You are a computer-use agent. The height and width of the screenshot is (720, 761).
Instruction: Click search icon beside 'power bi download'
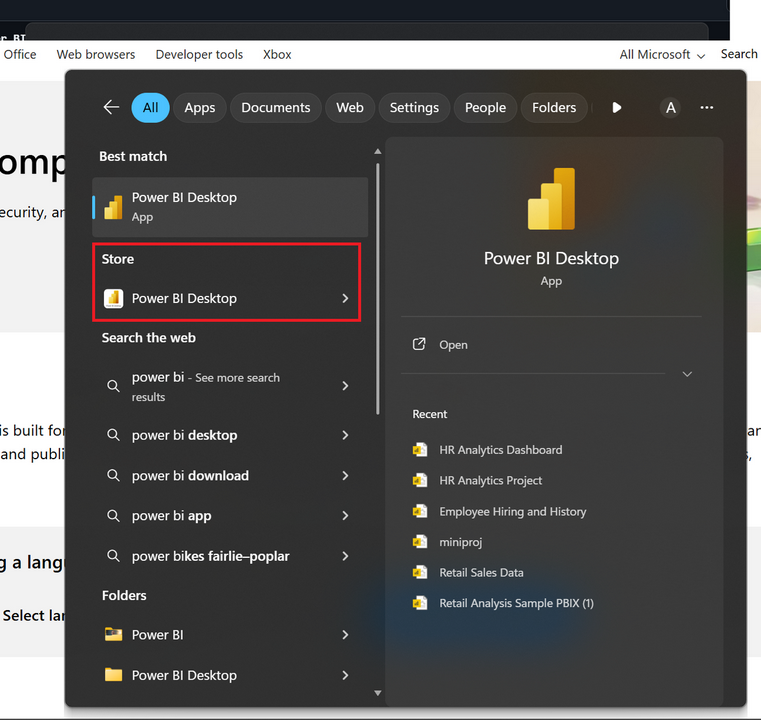[x=113, y=475]
